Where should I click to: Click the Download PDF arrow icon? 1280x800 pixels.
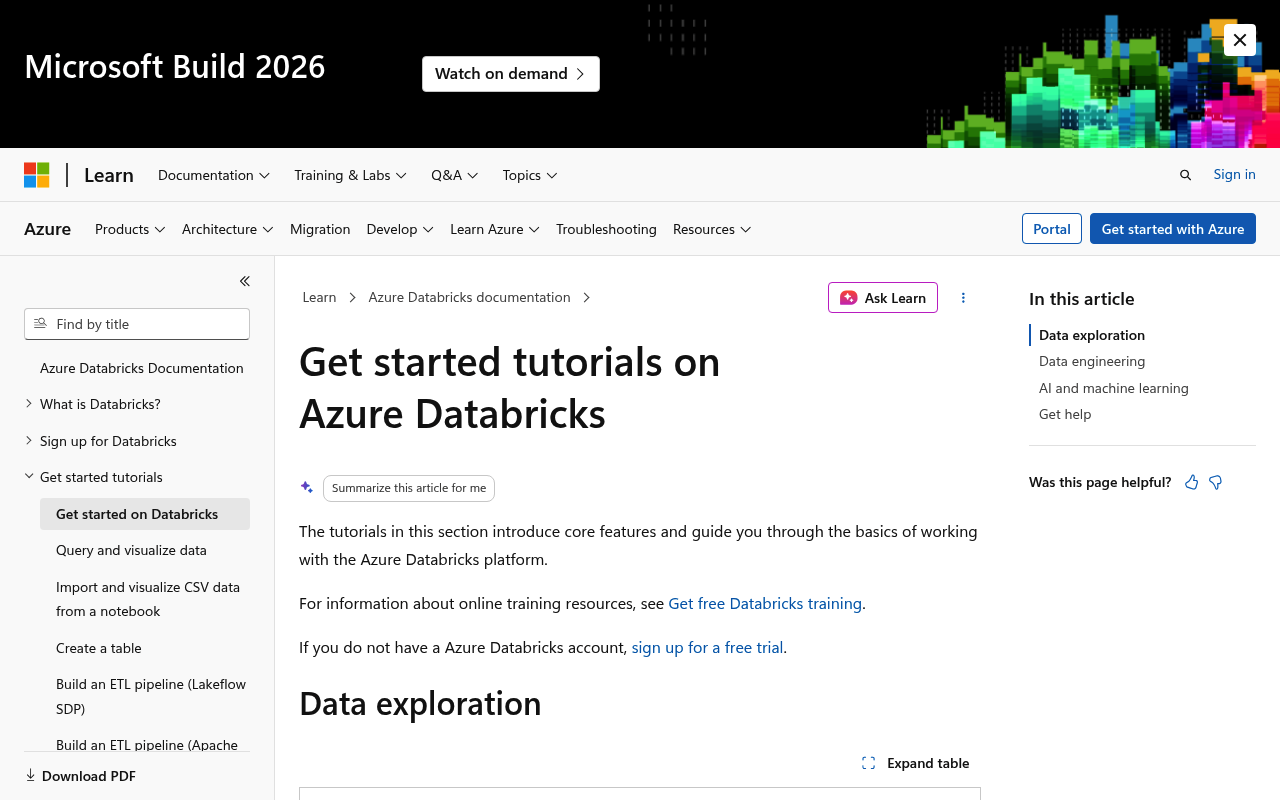(x=30, y=775)
